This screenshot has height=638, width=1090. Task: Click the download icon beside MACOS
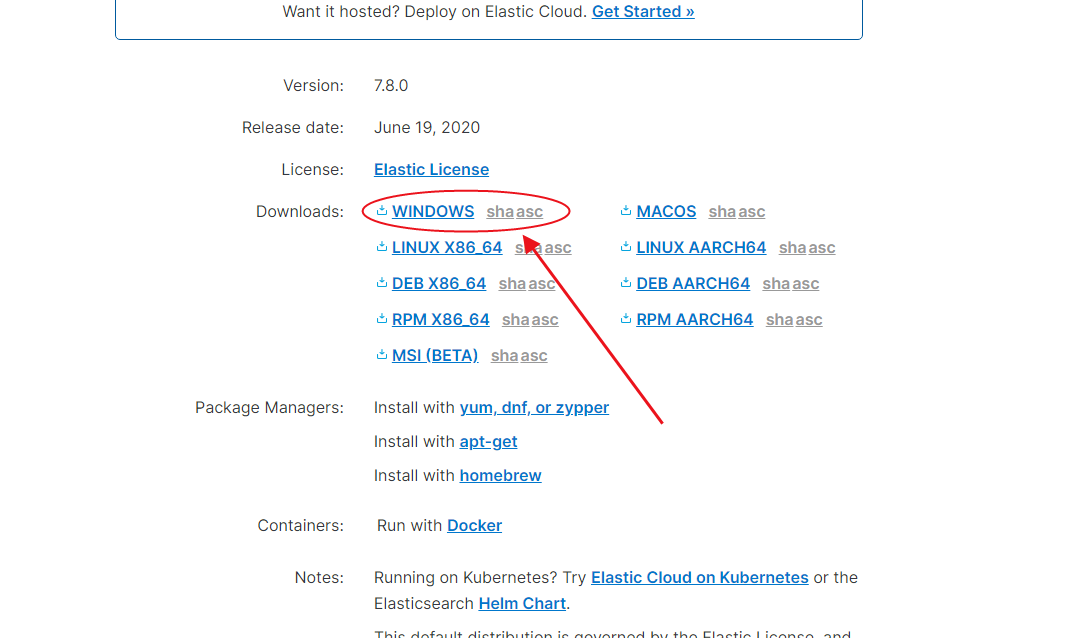tap(626, 211)
